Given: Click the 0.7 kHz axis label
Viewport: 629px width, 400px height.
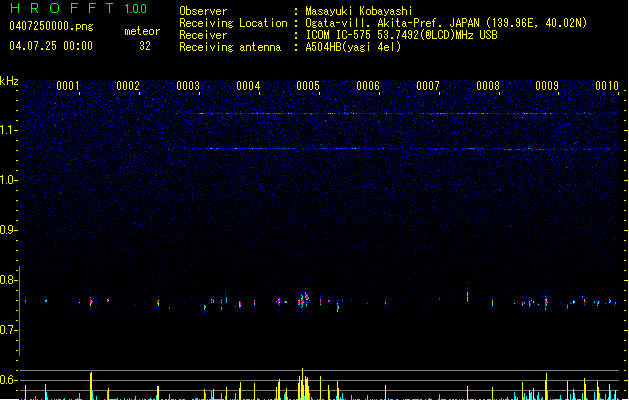Looking at the screenshot, I should [8, 330].
